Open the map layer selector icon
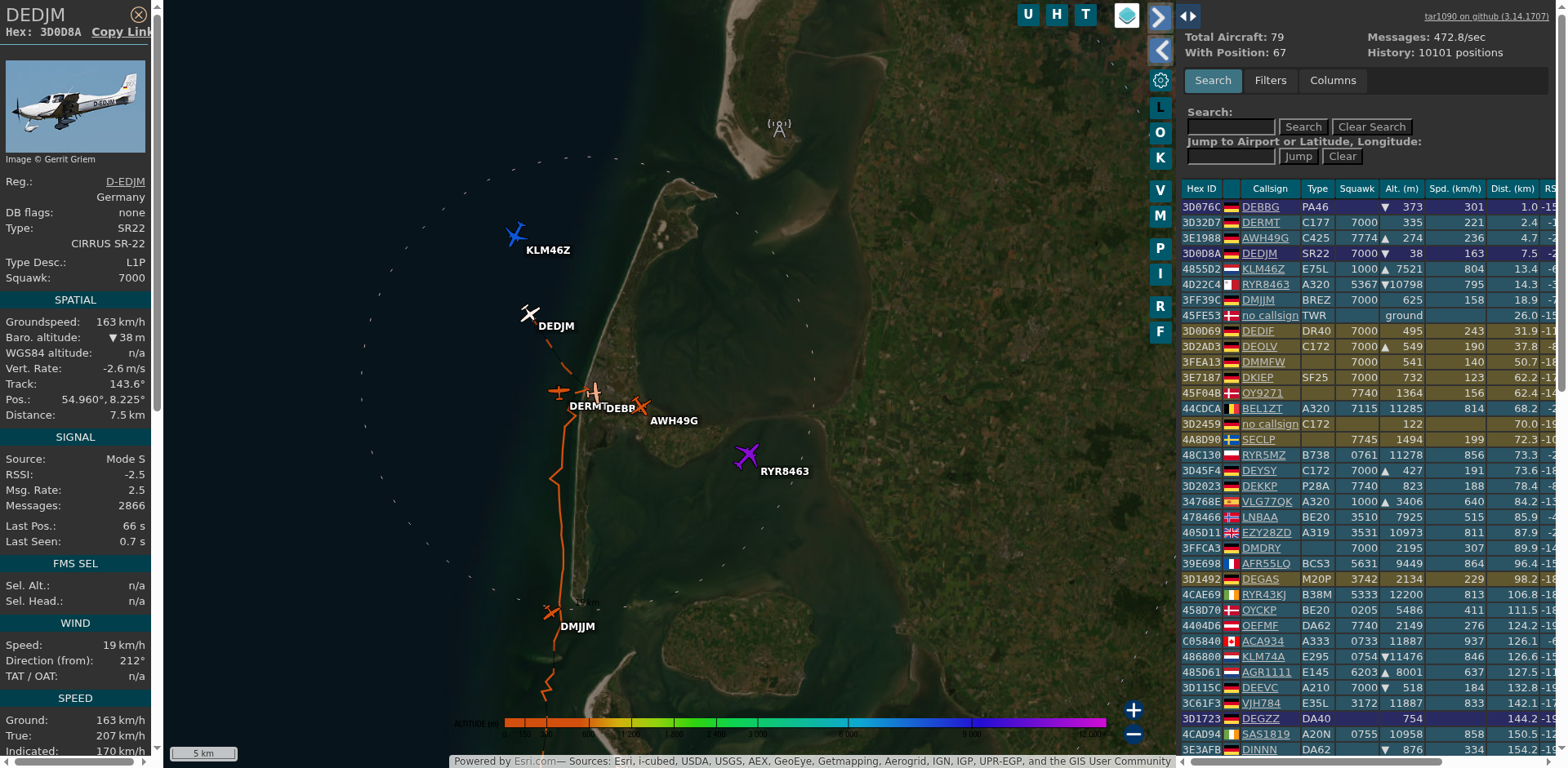 (x=1127, y=16)
